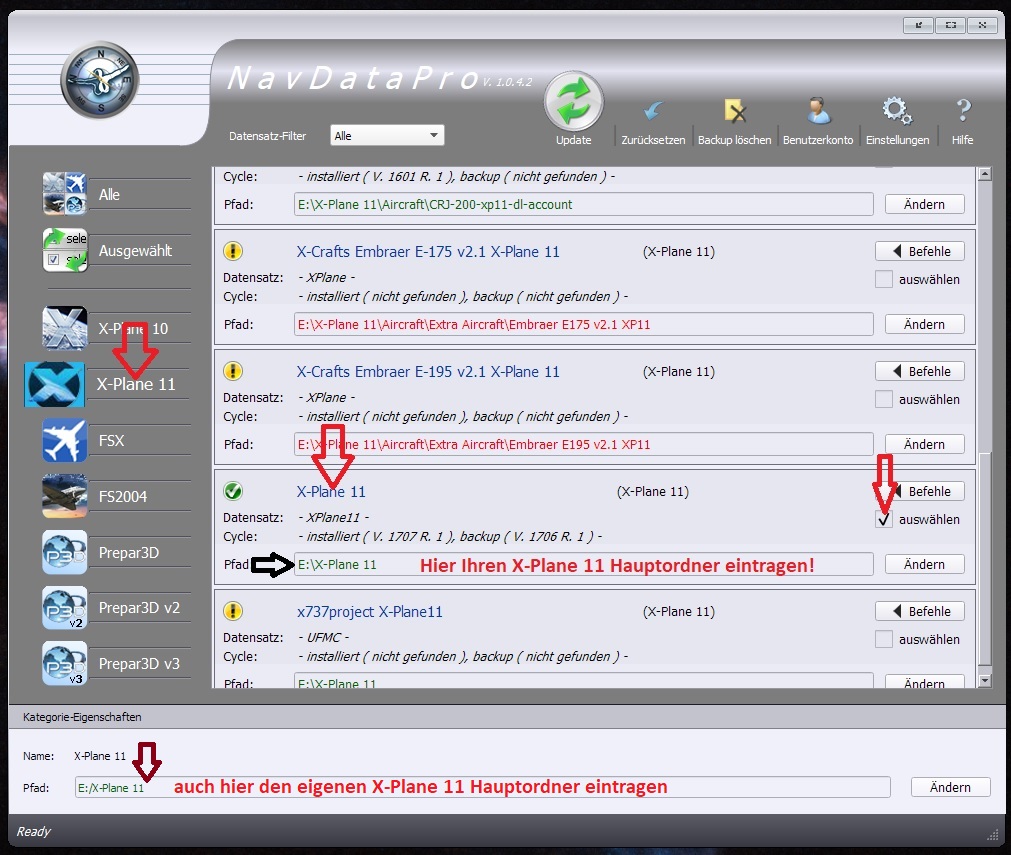Open X-Crafts Embraer E-175 v2.1 title link

(427, 251)
